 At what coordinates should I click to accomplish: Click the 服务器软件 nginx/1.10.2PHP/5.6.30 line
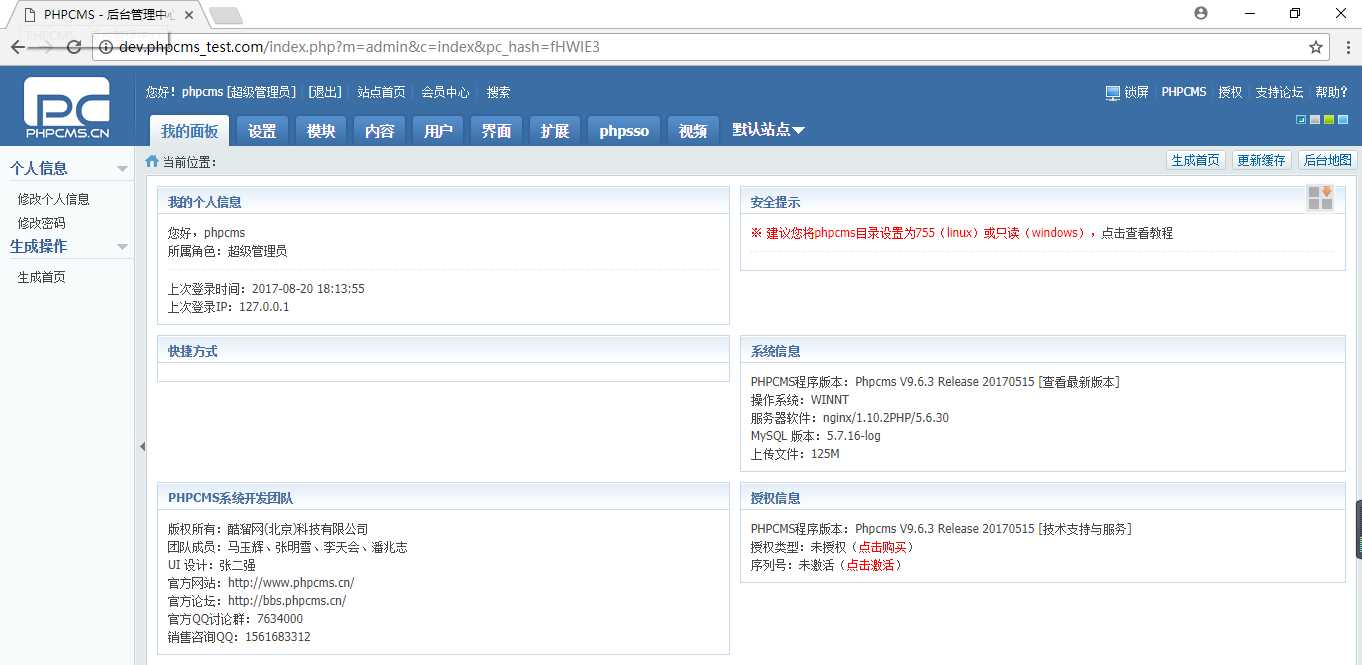tap(850, 418)
